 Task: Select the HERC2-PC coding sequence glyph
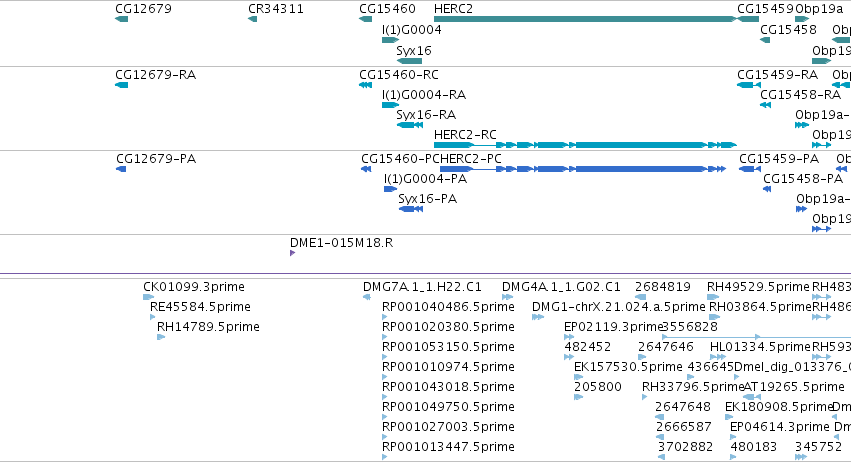point(582,169)
